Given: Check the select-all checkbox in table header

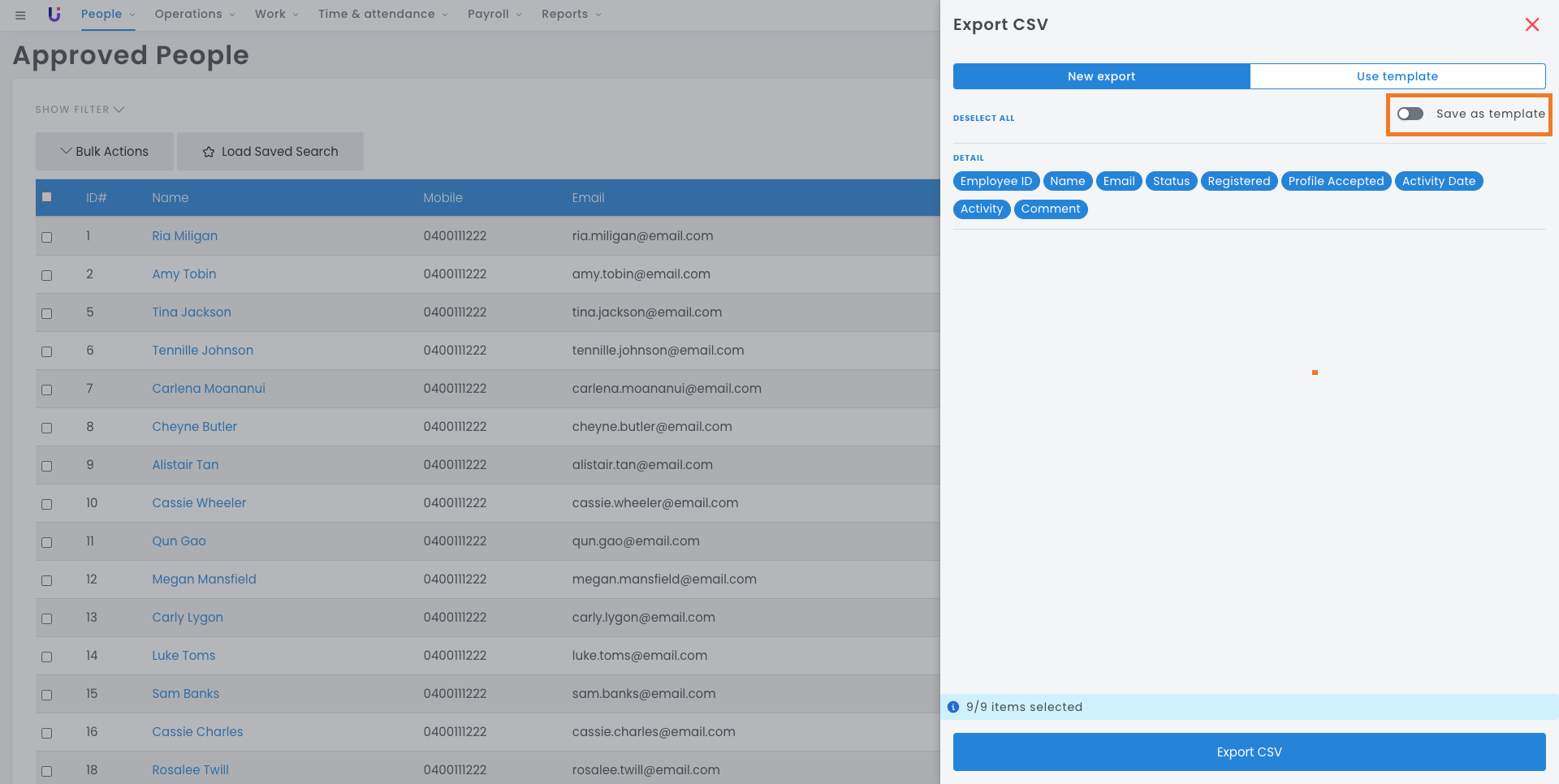Looking at the screenshot, I should tap(47, 197).
